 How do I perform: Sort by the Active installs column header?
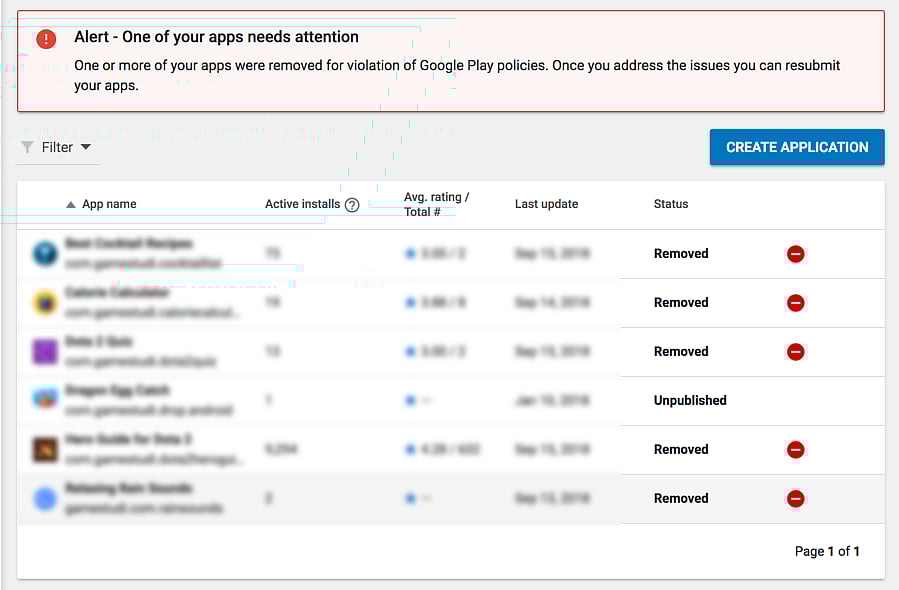click(x=302, y=204)
